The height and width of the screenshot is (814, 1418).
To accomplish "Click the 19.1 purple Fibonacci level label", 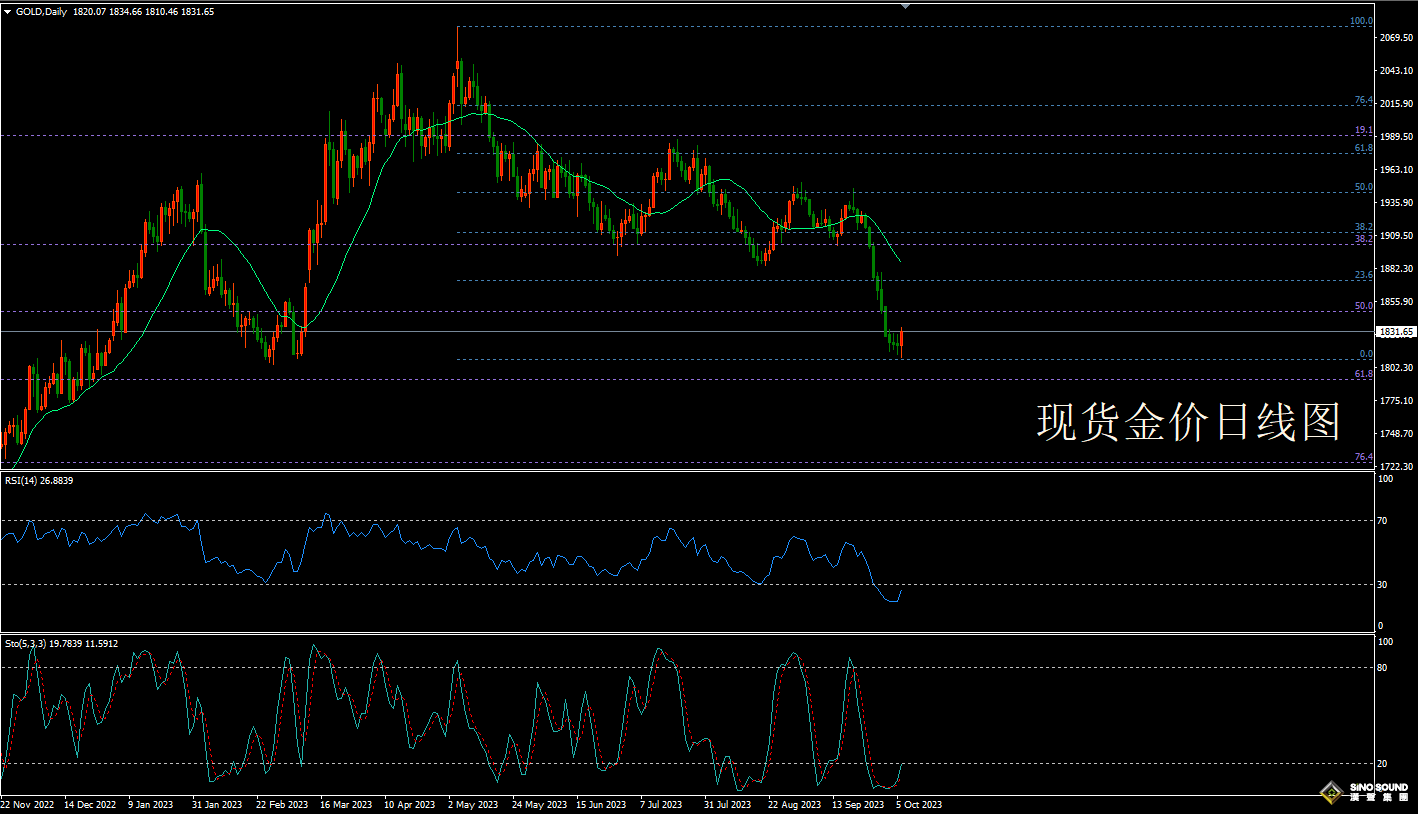I will coord(1363,130).
